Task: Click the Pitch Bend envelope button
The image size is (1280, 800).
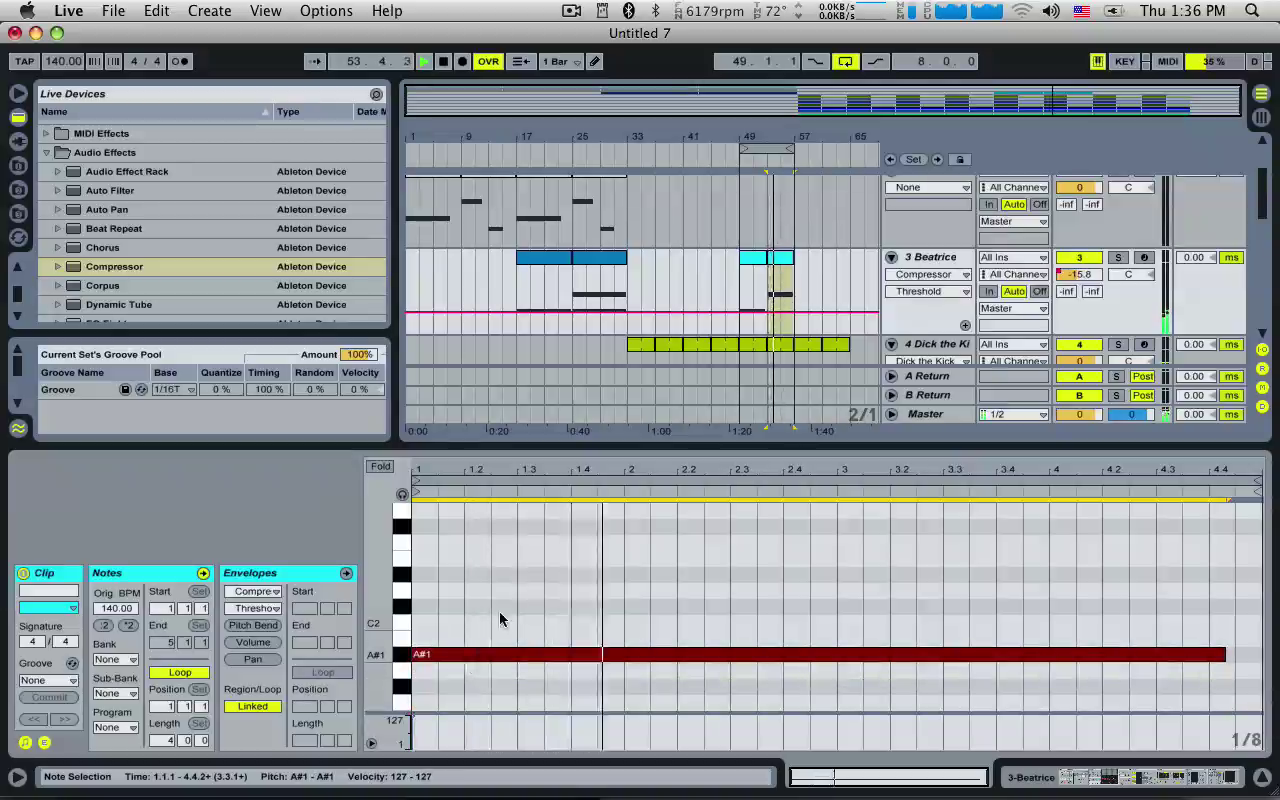Action: 253,625
